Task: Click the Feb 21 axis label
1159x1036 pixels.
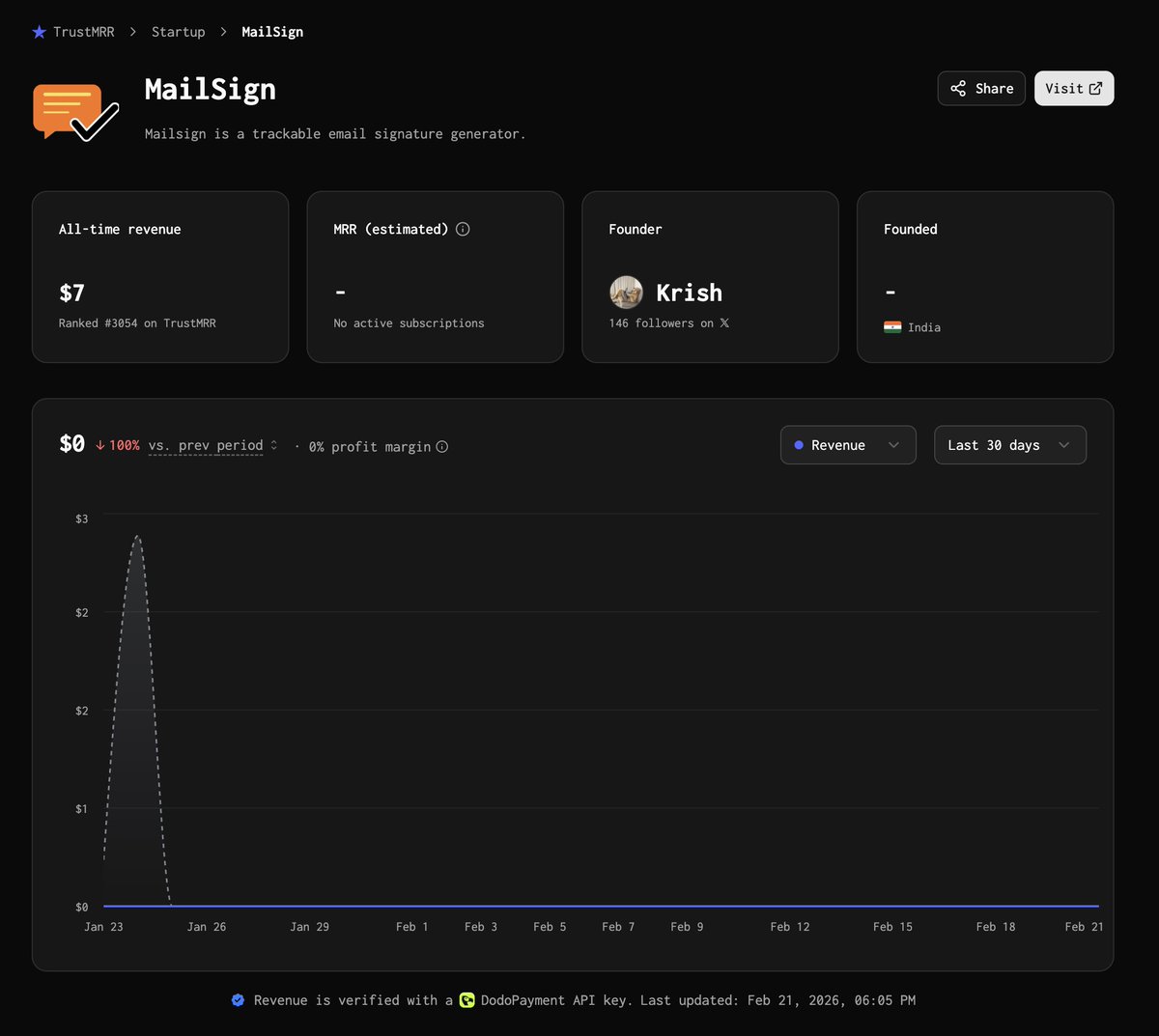Action: (x=1084, y=927)
